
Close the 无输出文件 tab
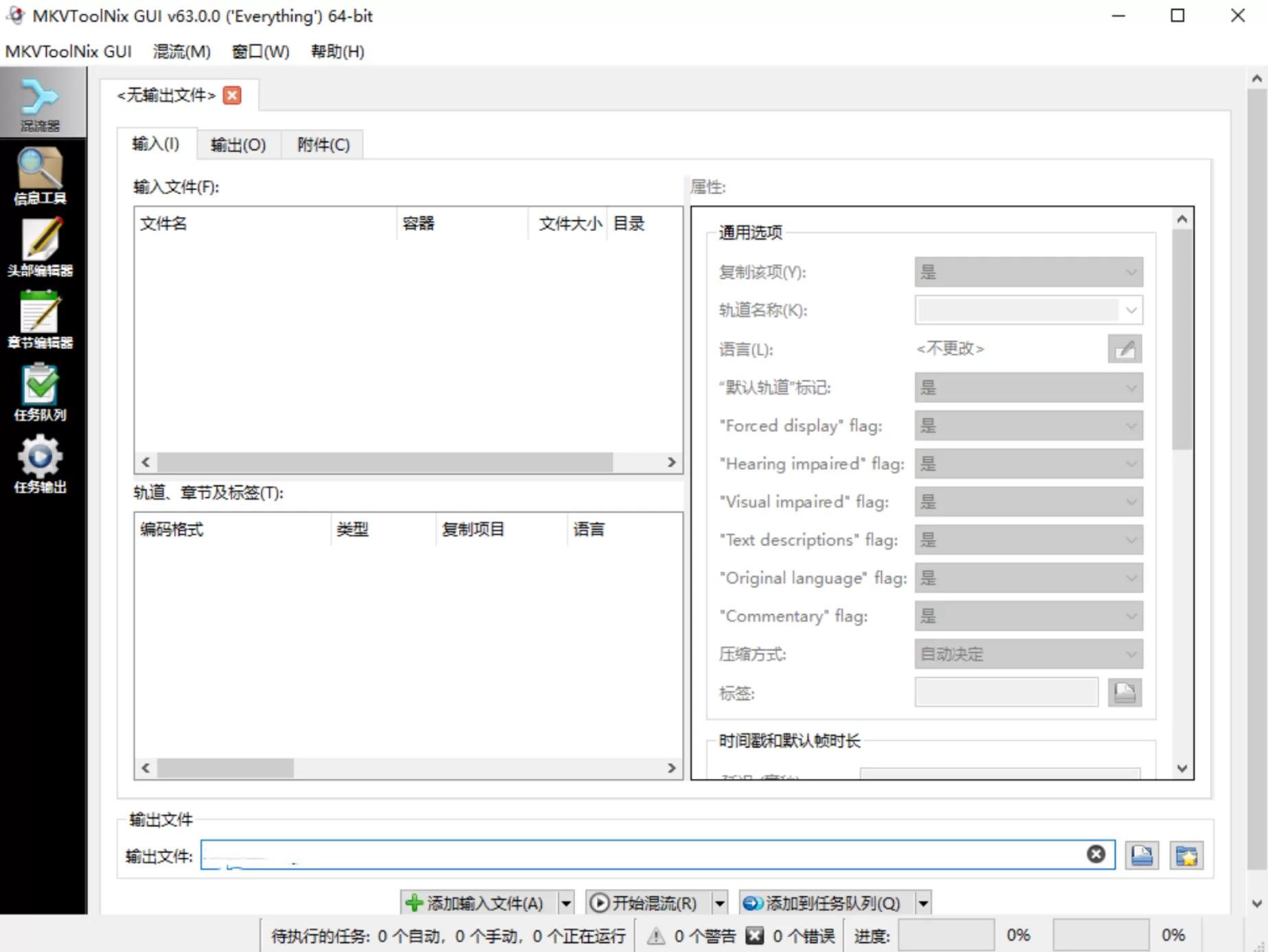click(x=231, y=95)
